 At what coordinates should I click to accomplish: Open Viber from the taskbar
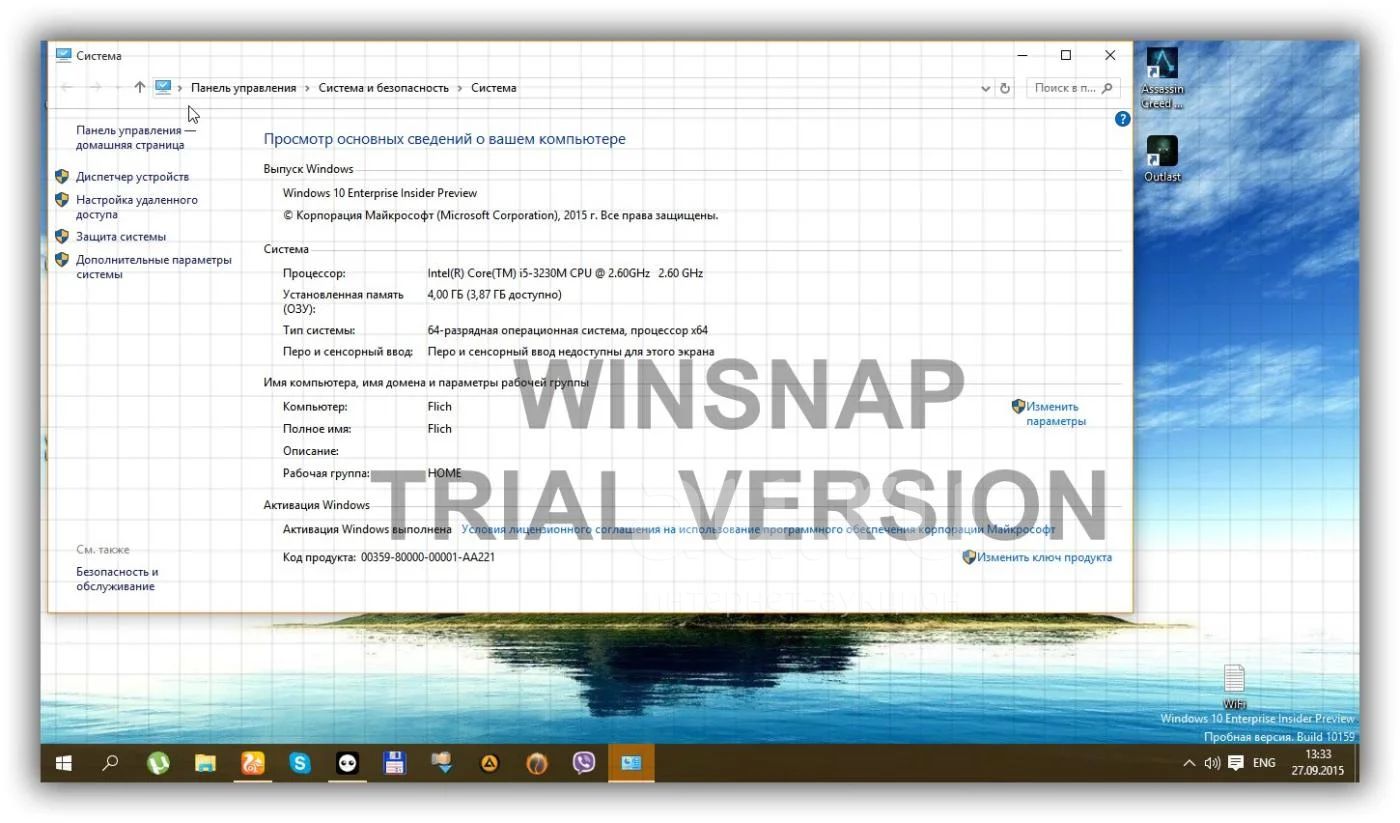tap(584, 763)
